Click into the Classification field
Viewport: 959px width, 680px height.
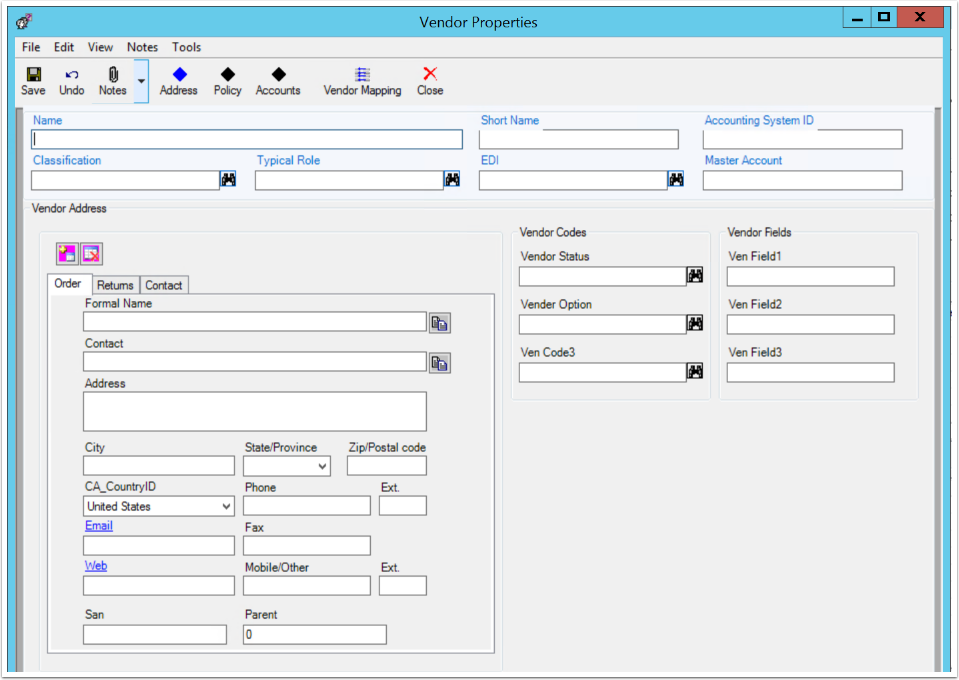click(x=125, y=180)
